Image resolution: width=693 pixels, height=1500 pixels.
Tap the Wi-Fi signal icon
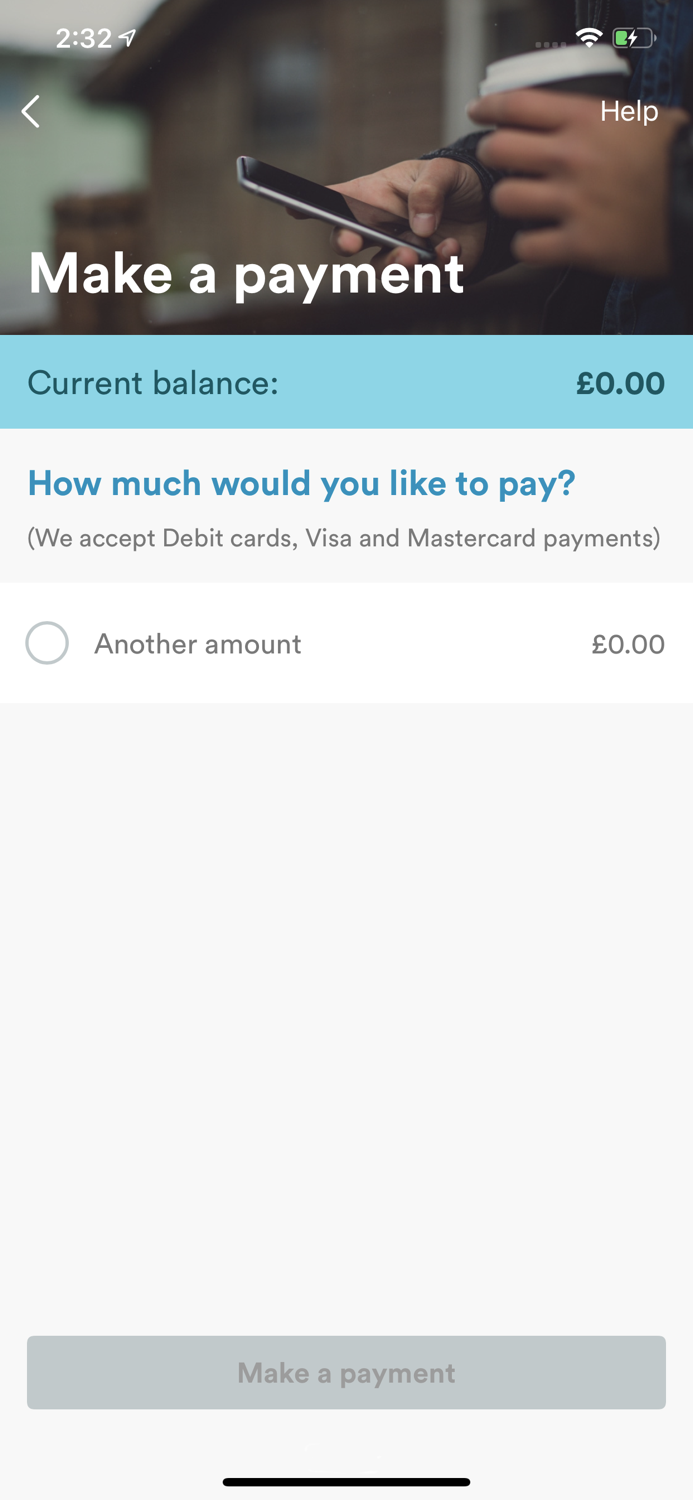[x=588, y=36]
